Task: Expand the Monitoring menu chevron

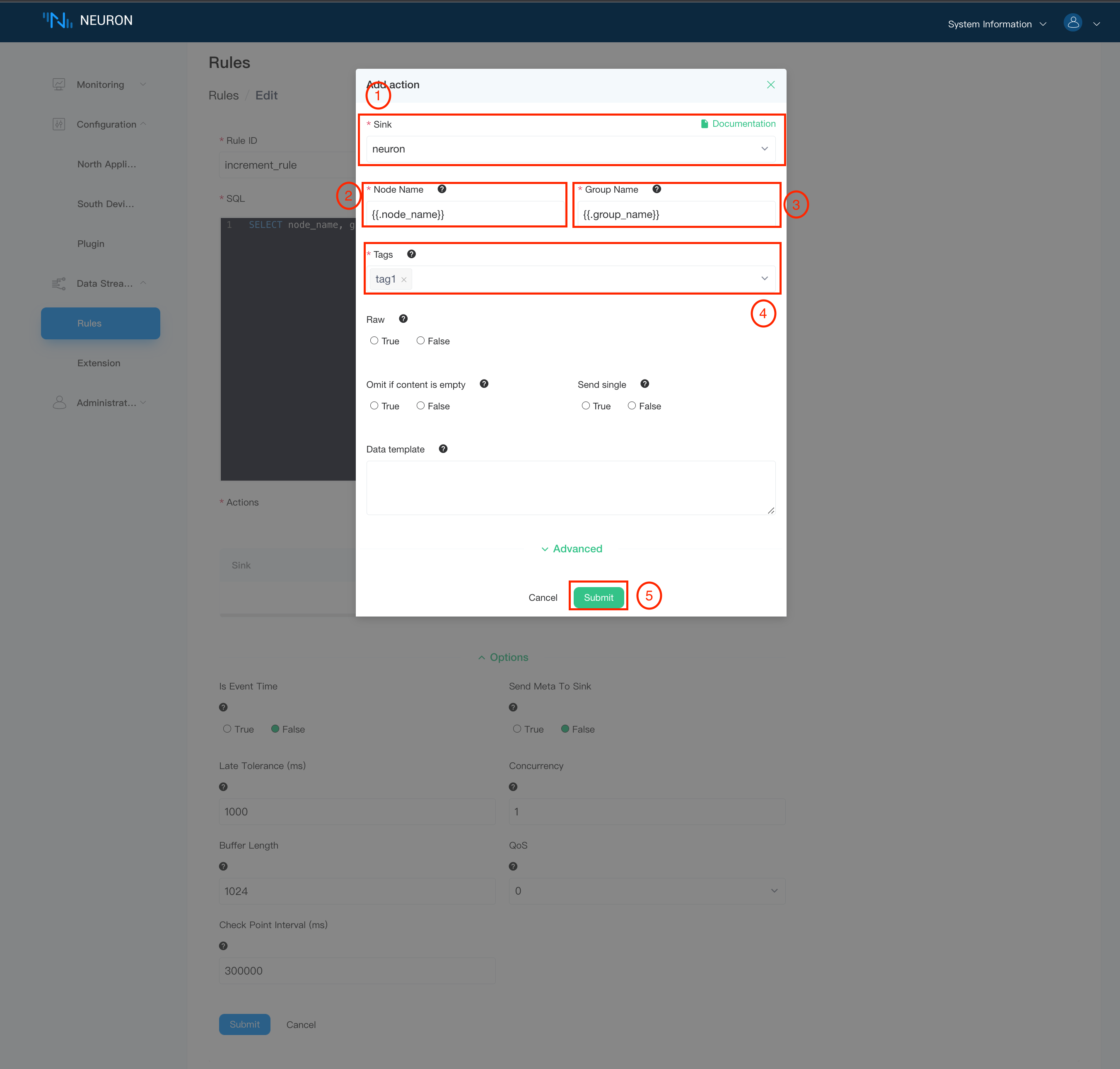Action: click(x=143, y=85)
